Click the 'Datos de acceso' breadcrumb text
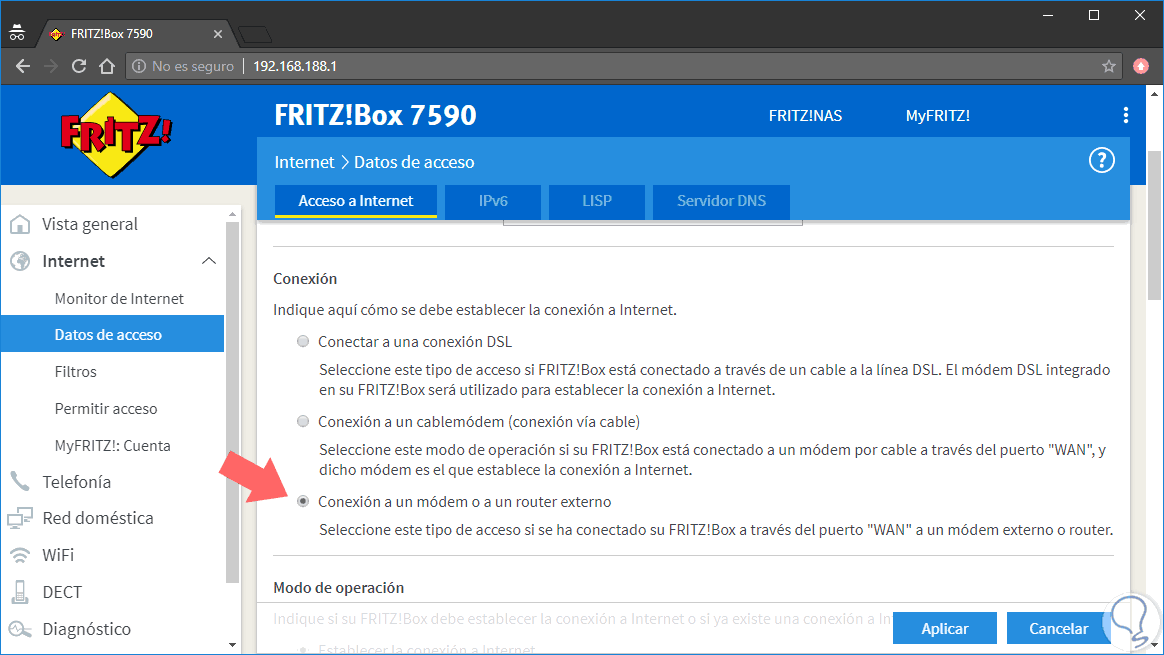Screen dimensions: 1164x655 pos(414,162)
